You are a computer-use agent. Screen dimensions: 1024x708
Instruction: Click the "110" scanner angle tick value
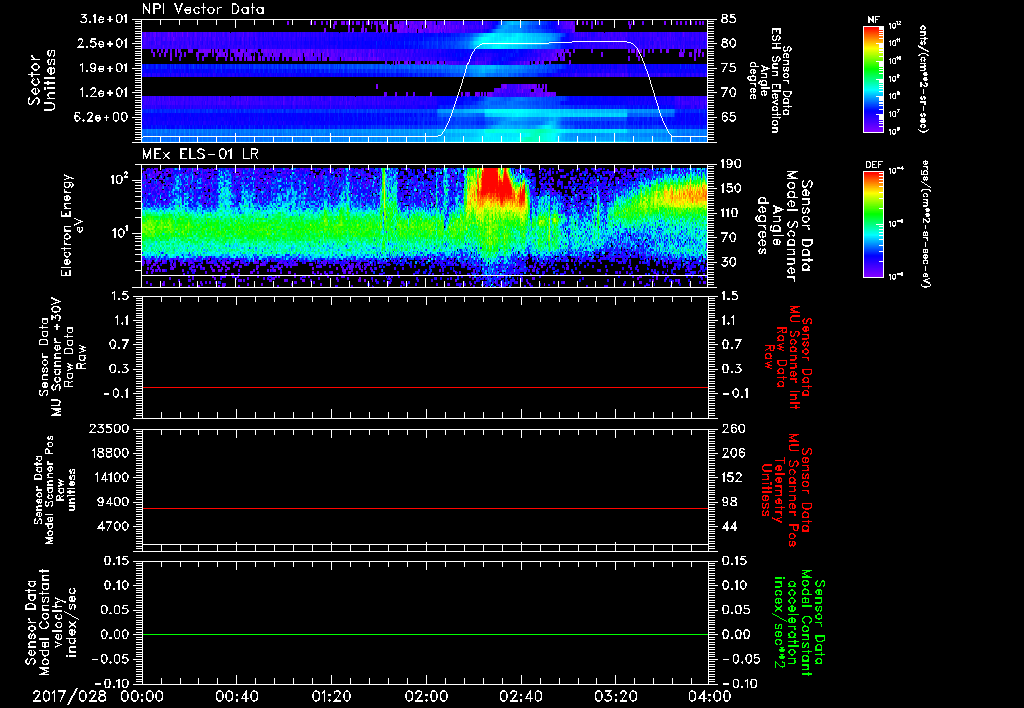click(x=731, y=213)
